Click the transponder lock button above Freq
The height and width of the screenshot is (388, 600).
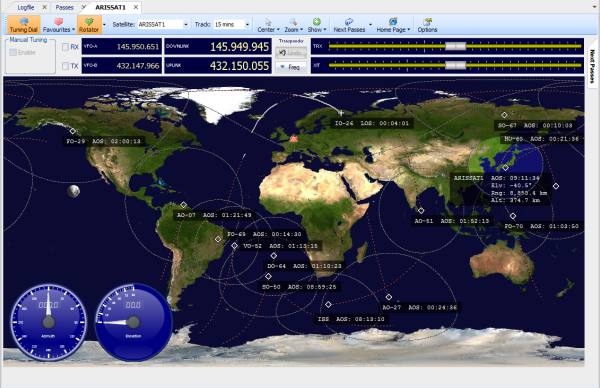point(292,53)
